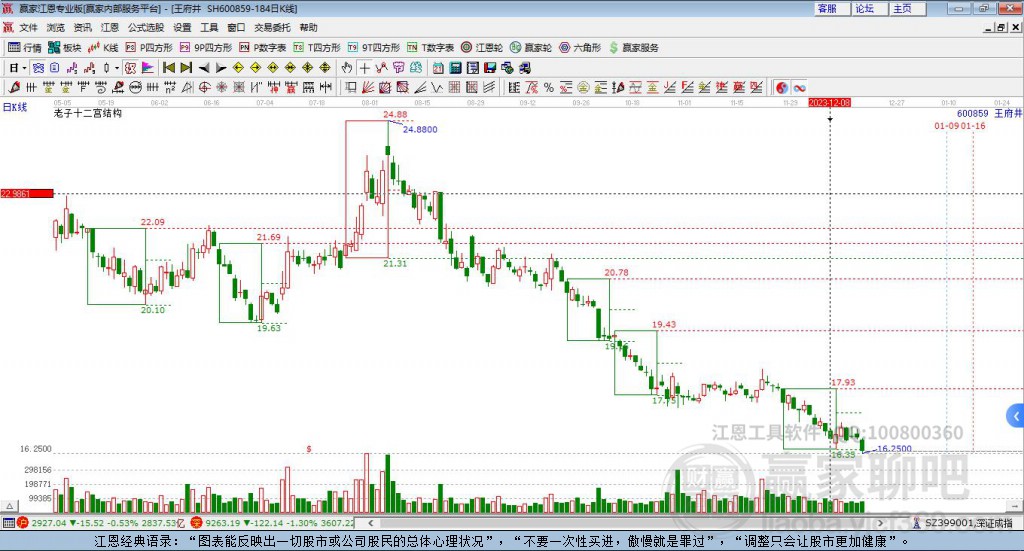The height and width of the screenshot is (551, 1024).
Task: Click the red 22.9861 price marker
Action: [x=27, y=193]
